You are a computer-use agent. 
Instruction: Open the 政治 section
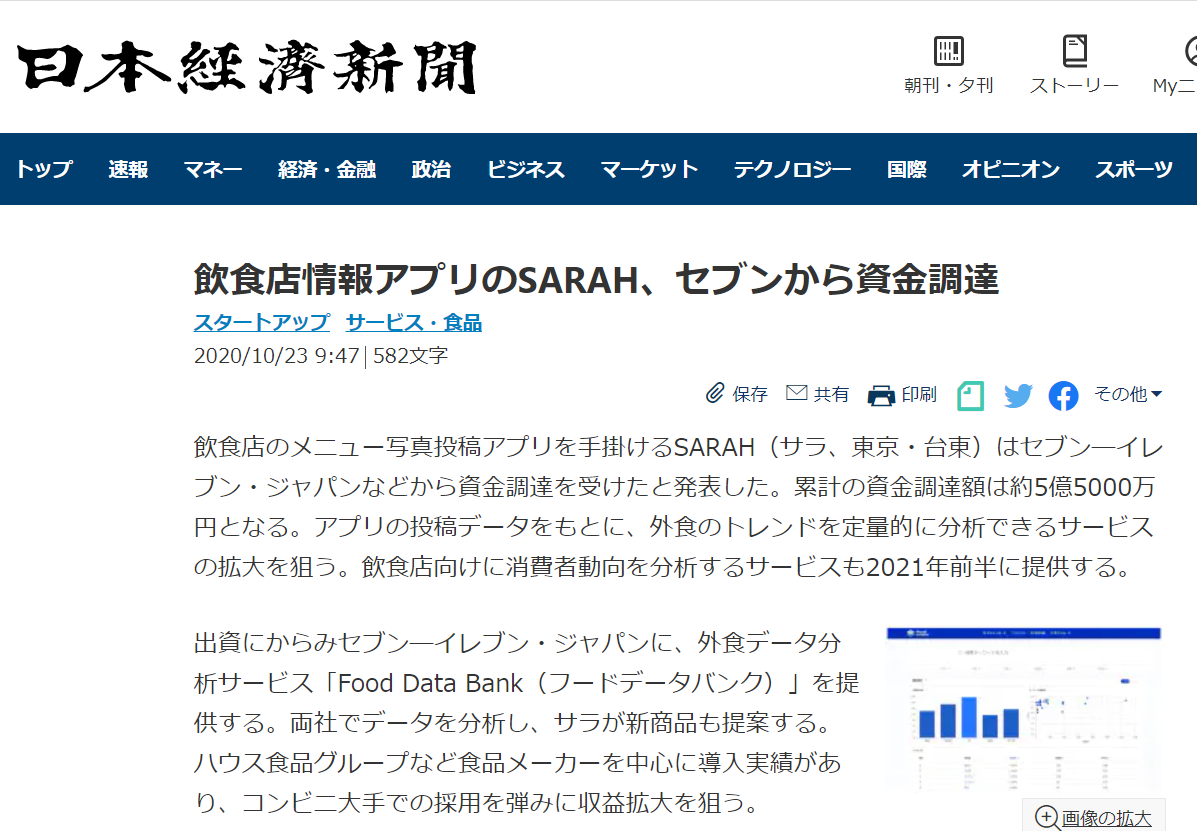tap(431, 169)
